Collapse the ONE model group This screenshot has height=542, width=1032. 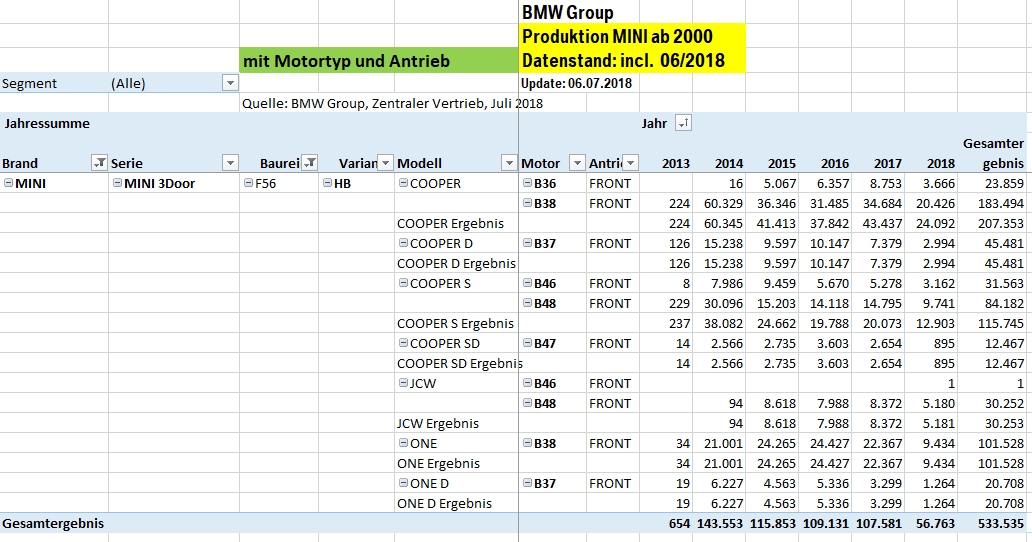tap(403, 443)
